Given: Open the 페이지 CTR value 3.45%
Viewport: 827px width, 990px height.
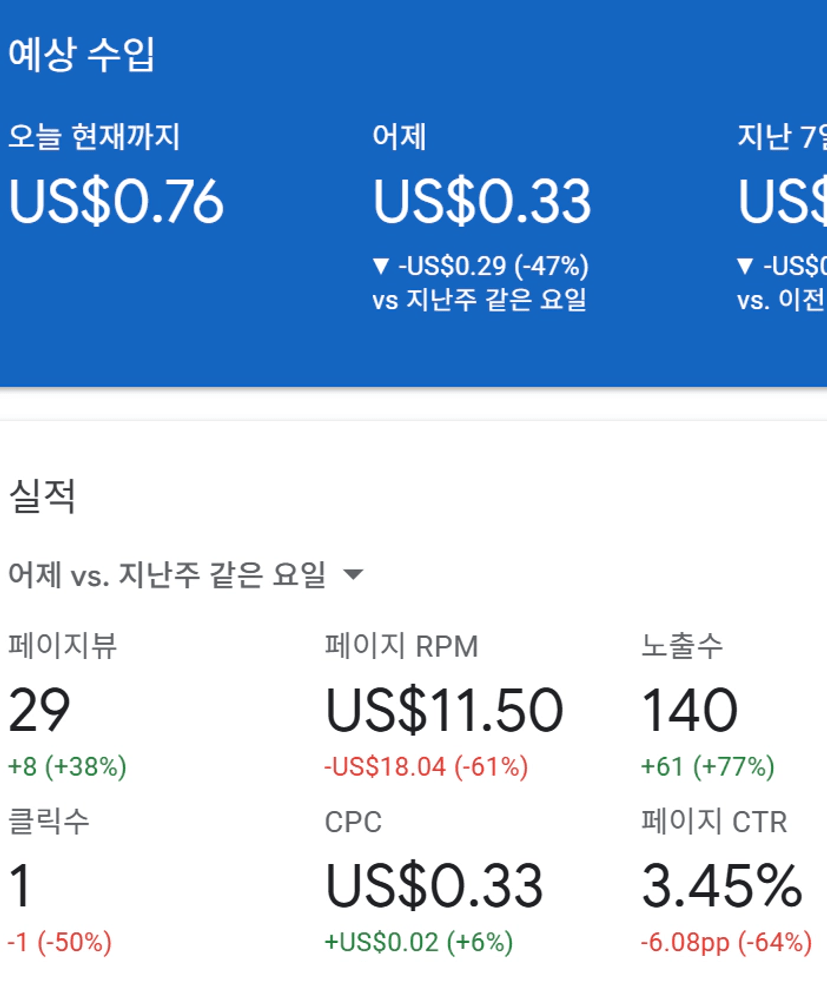Looking at the screenshot, I should click(x=721, y=886).
